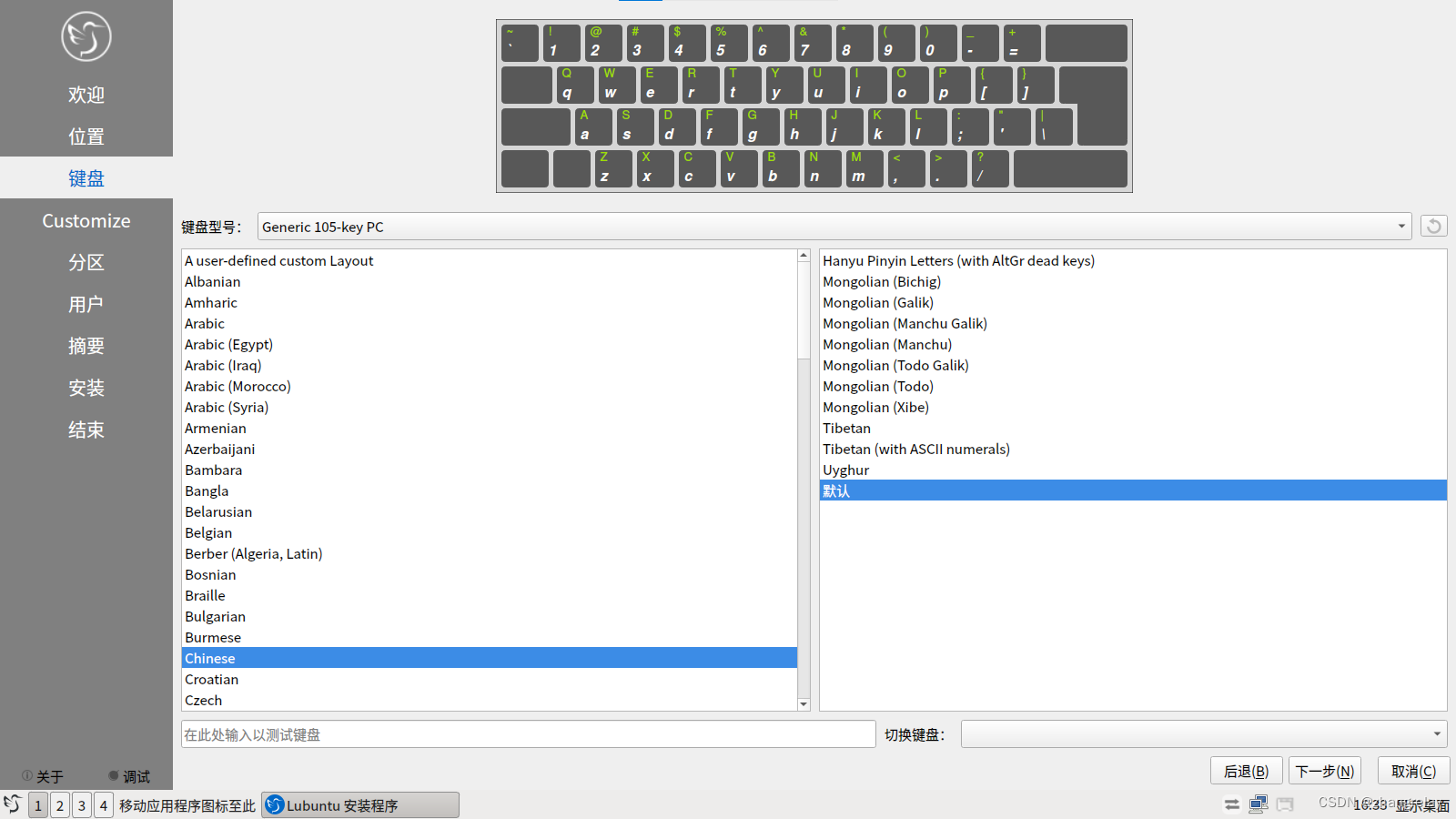Click the Q key on keyboard preview
Screen dimensions: 1456x819
[575, 85]
